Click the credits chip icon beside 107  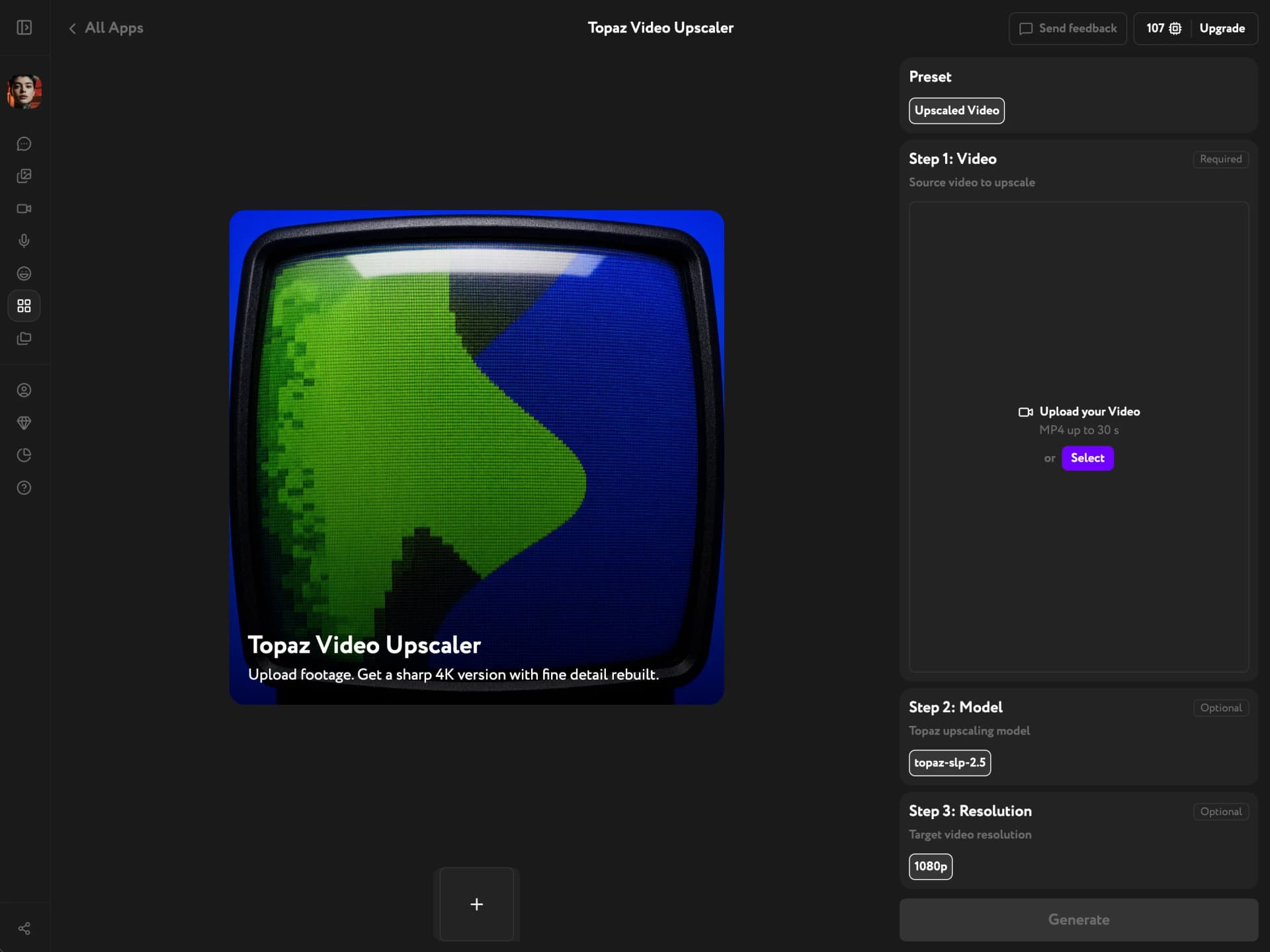[1175, 28]
